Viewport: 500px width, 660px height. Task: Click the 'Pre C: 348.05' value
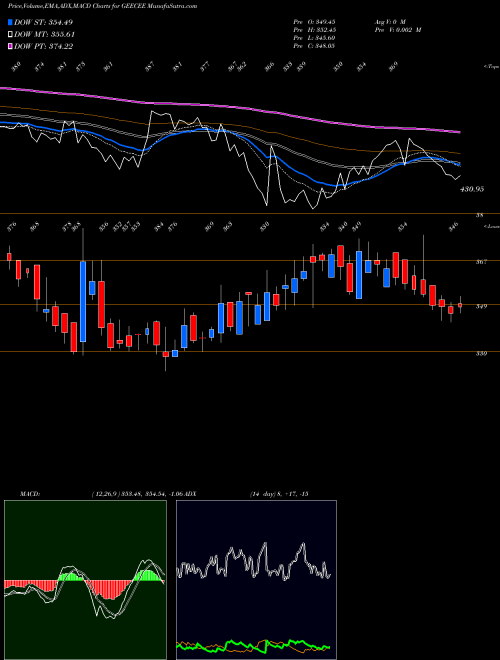point(314,46)
